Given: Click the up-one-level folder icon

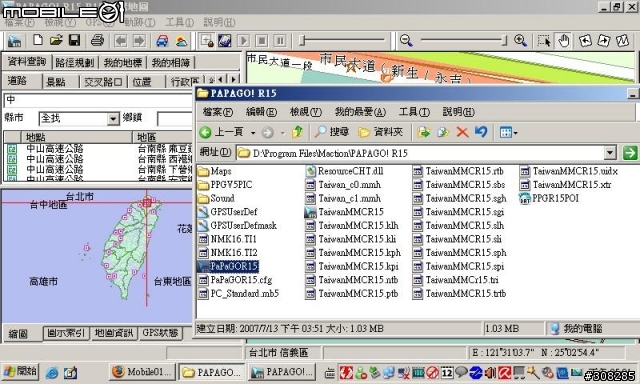Looking at the screenshot, I should pos(297,132).
